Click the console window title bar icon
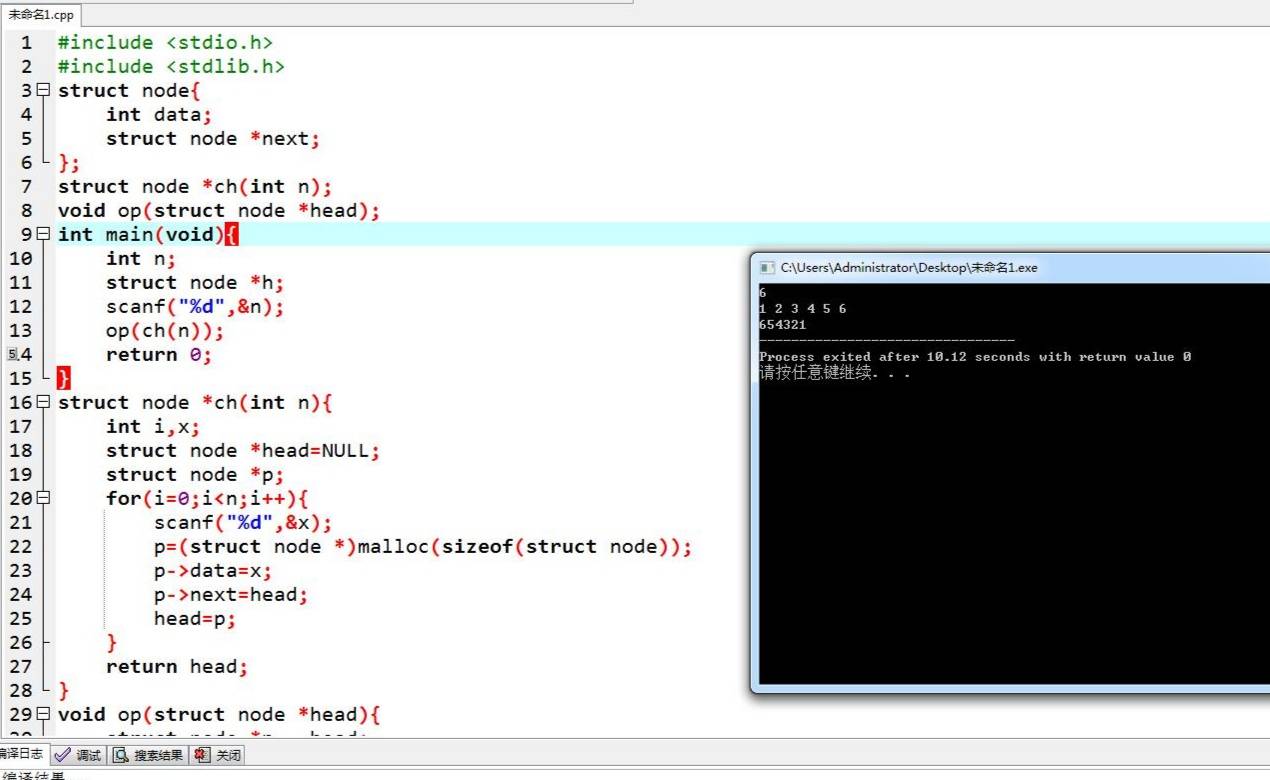 pos(767,268)
